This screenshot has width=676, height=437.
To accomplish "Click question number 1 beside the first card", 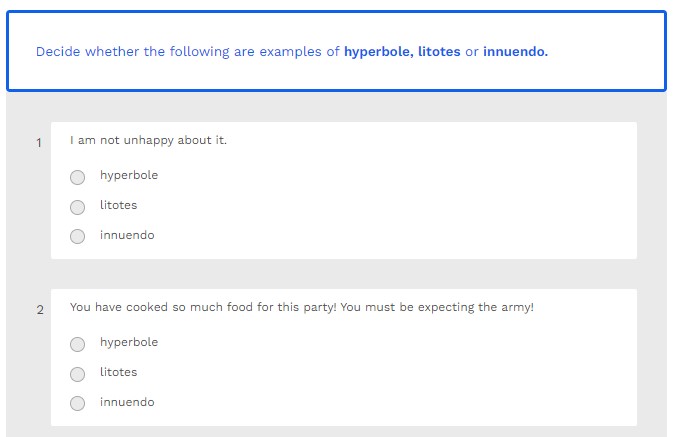I will pos(39,143).
